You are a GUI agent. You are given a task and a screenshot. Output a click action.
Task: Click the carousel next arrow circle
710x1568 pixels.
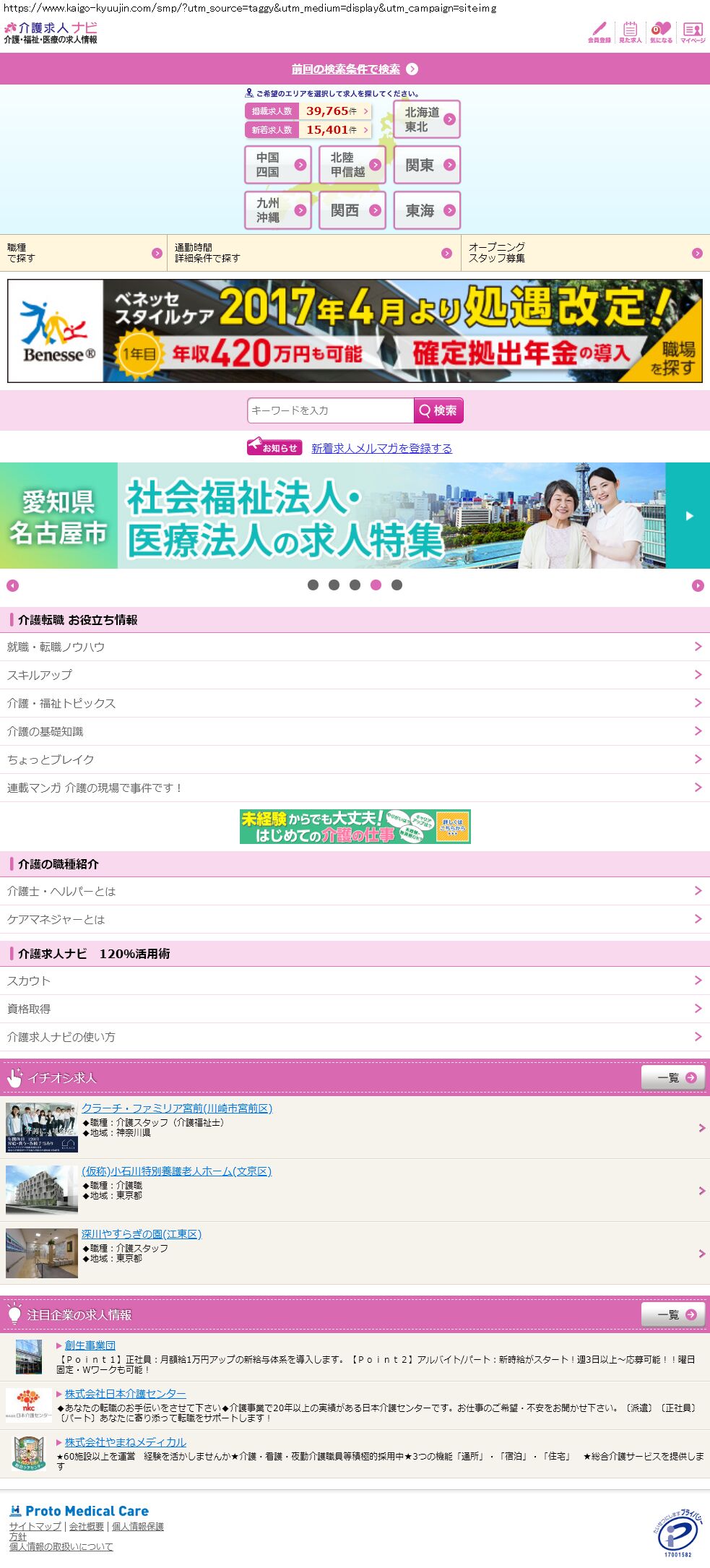click(698, 586)
